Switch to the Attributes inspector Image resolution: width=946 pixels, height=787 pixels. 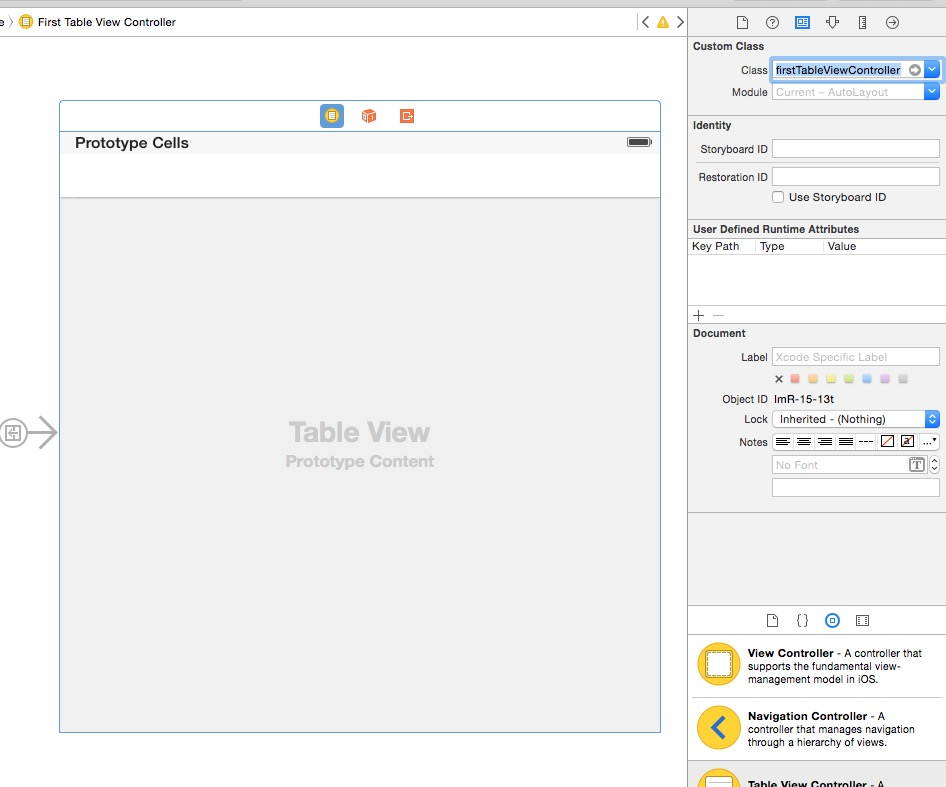click(x=832, y=22)
